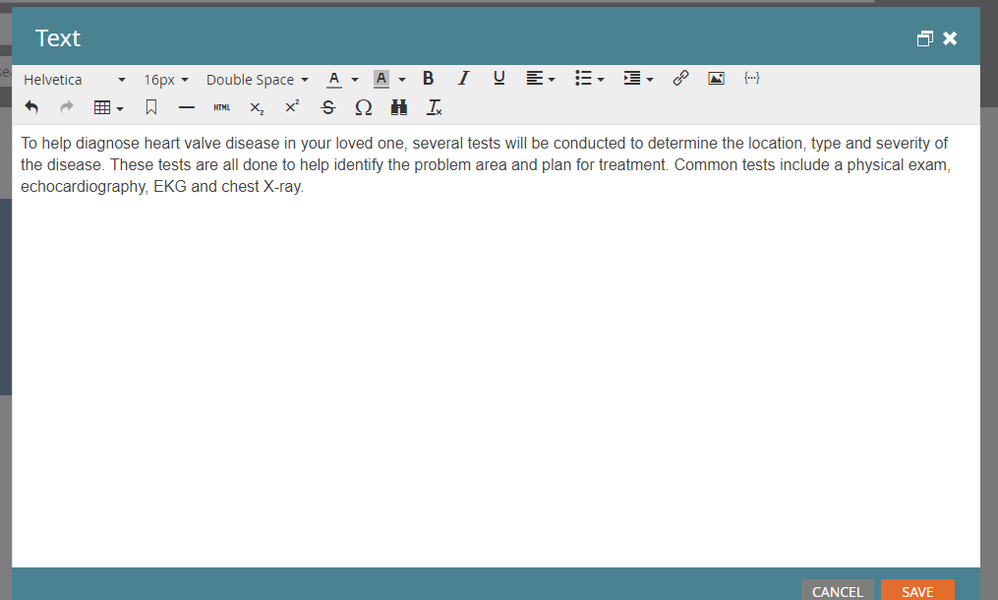Insert a token with curly braces icon
The height and width of the screenshot is (600, 998).
coord(752,78)
